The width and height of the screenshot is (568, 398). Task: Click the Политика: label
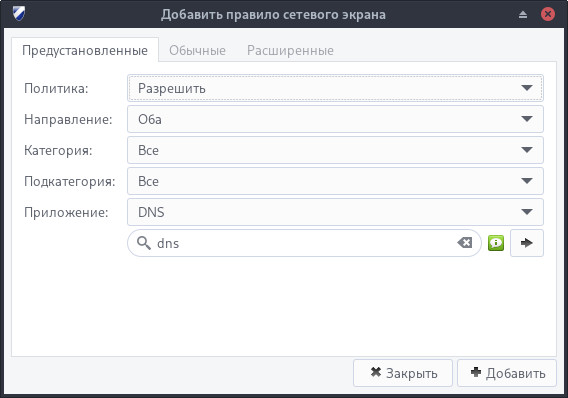click(x=56, y=88)
